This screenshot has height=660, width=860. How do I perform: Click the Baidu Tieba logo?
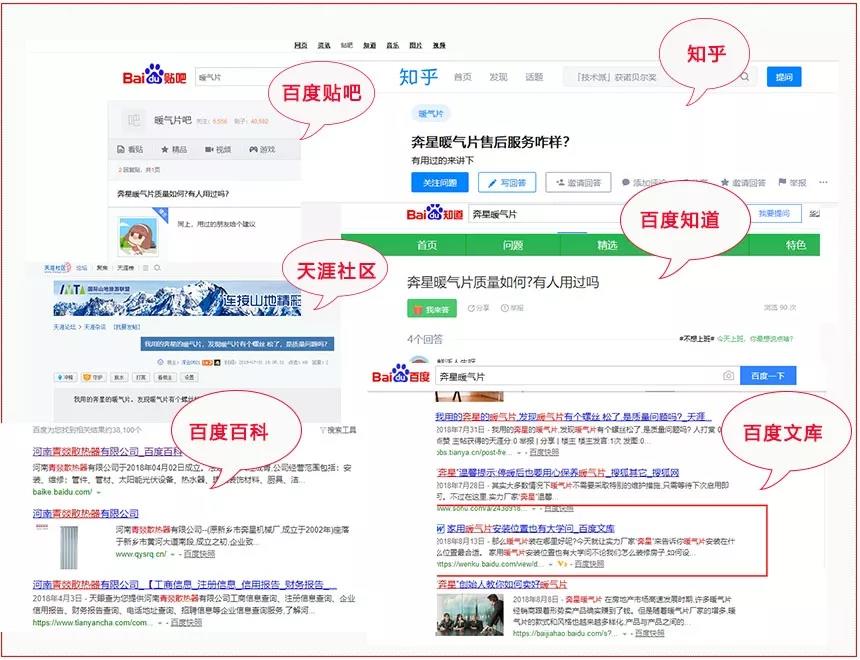[154, 75]
